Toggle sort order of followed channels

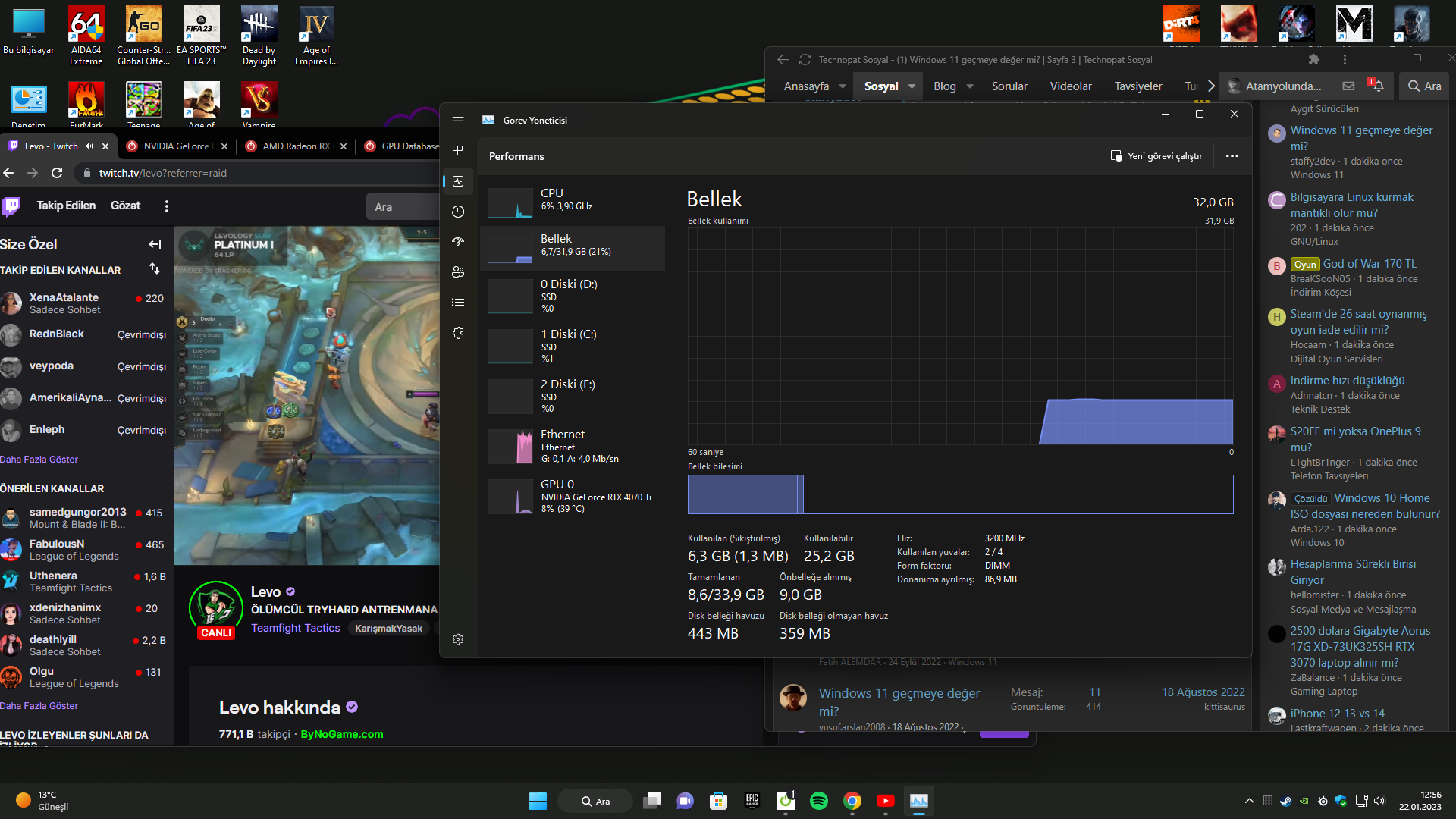[x=155, y=269]
